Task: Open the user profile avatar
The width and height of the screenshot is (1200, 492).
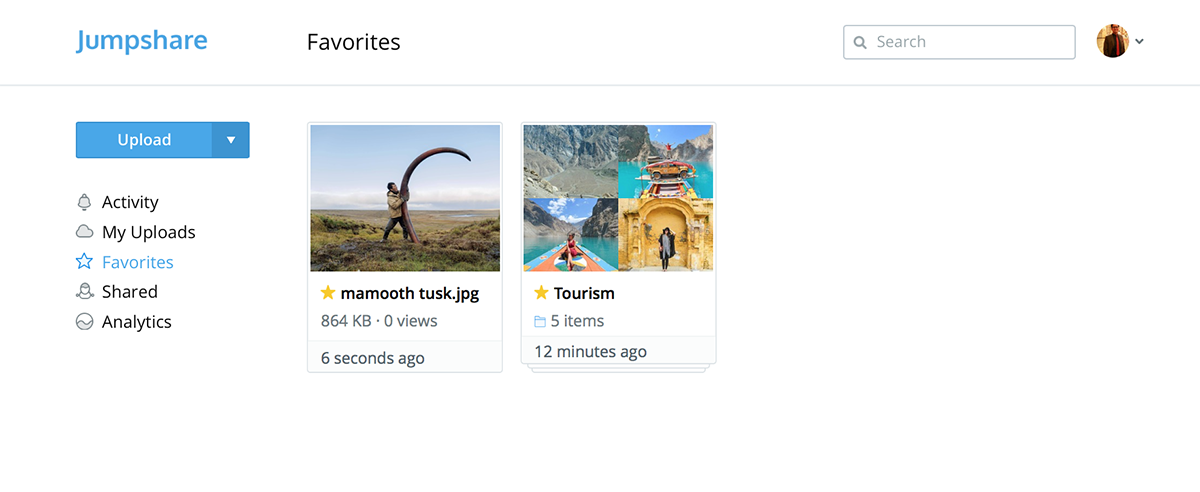Action: tap(1112, 42)
